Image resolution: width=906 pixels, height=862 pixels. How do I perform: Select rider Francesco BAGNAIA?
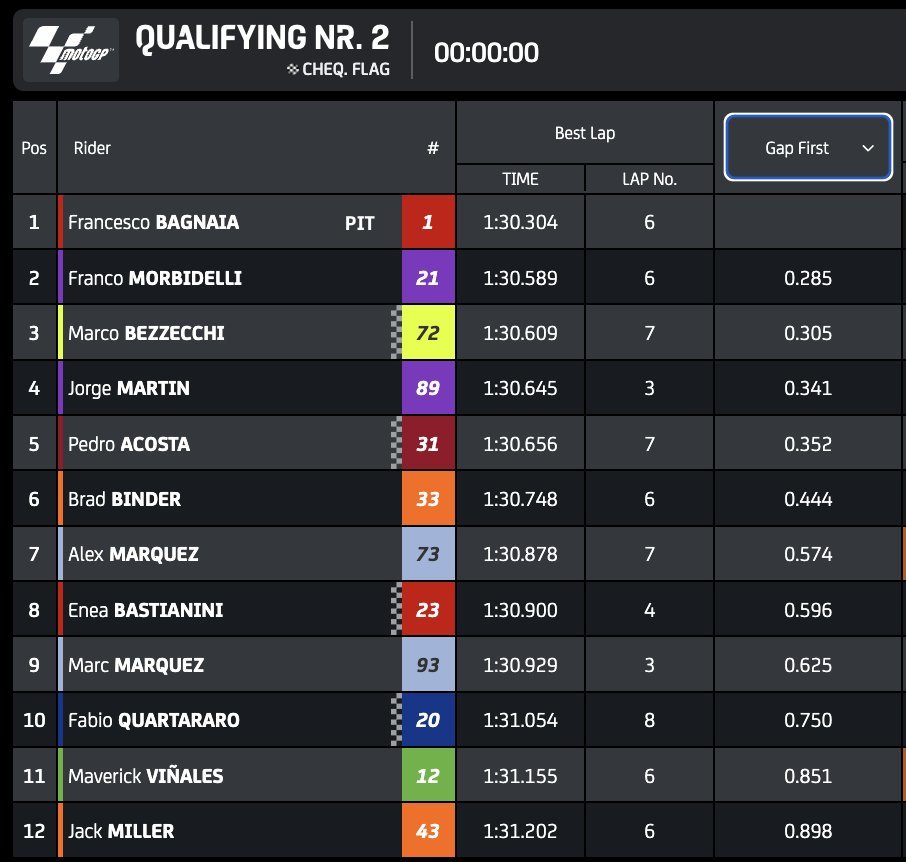pyautogui.click(x=153, y=222)
